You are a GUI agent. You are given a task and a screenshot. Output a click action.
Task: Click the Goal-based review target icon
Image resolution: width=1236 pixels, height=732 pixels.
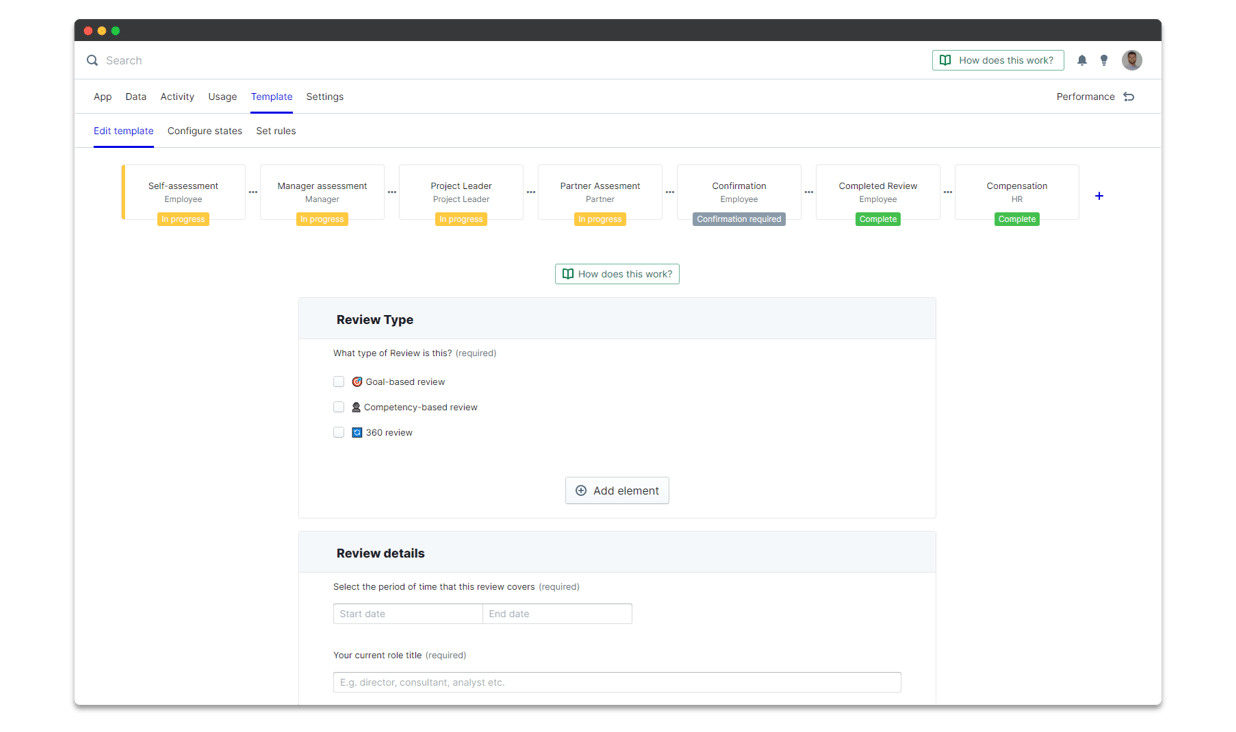(x=357, y=382)
